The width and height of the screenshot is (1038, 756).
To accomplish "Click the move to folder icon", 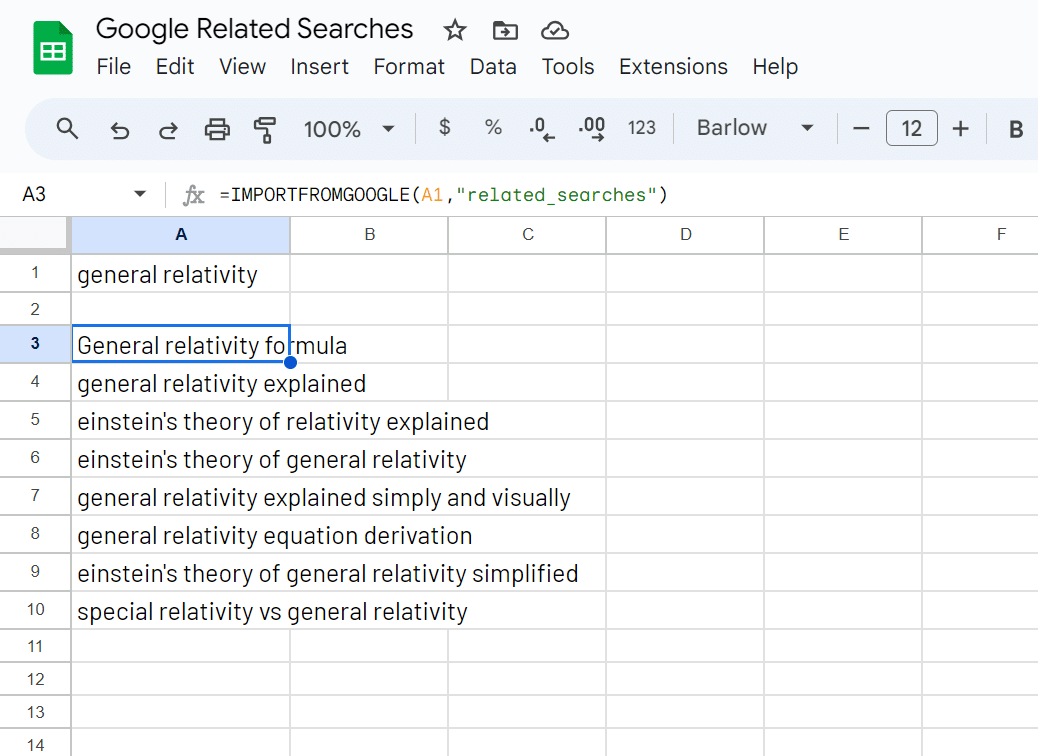I will (505, 30).
